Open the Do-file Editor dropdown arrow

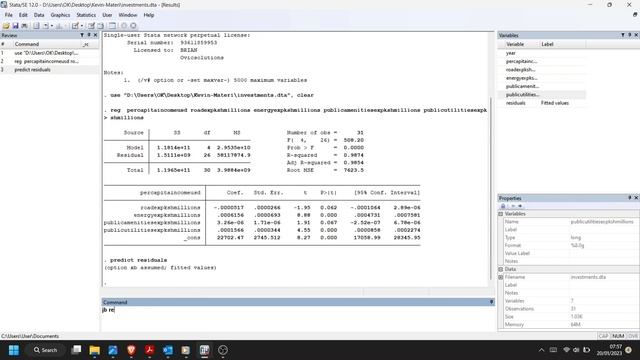82,26
